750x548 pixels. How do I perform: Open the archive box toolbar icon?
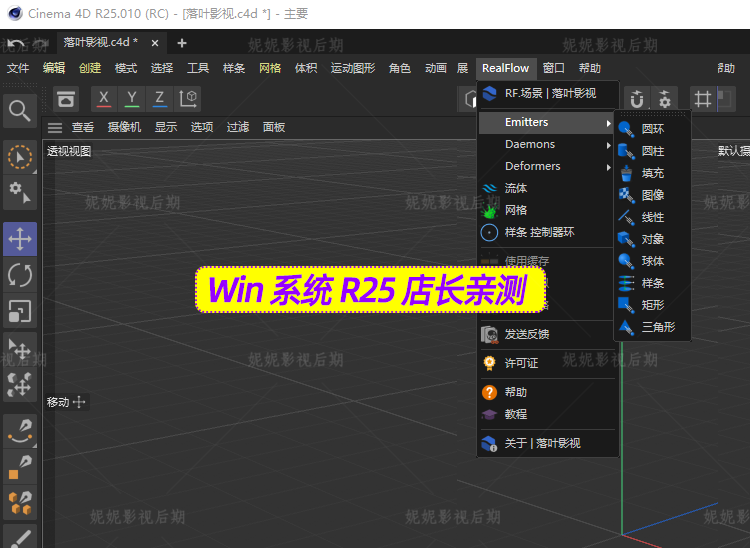tap(66, 99)
